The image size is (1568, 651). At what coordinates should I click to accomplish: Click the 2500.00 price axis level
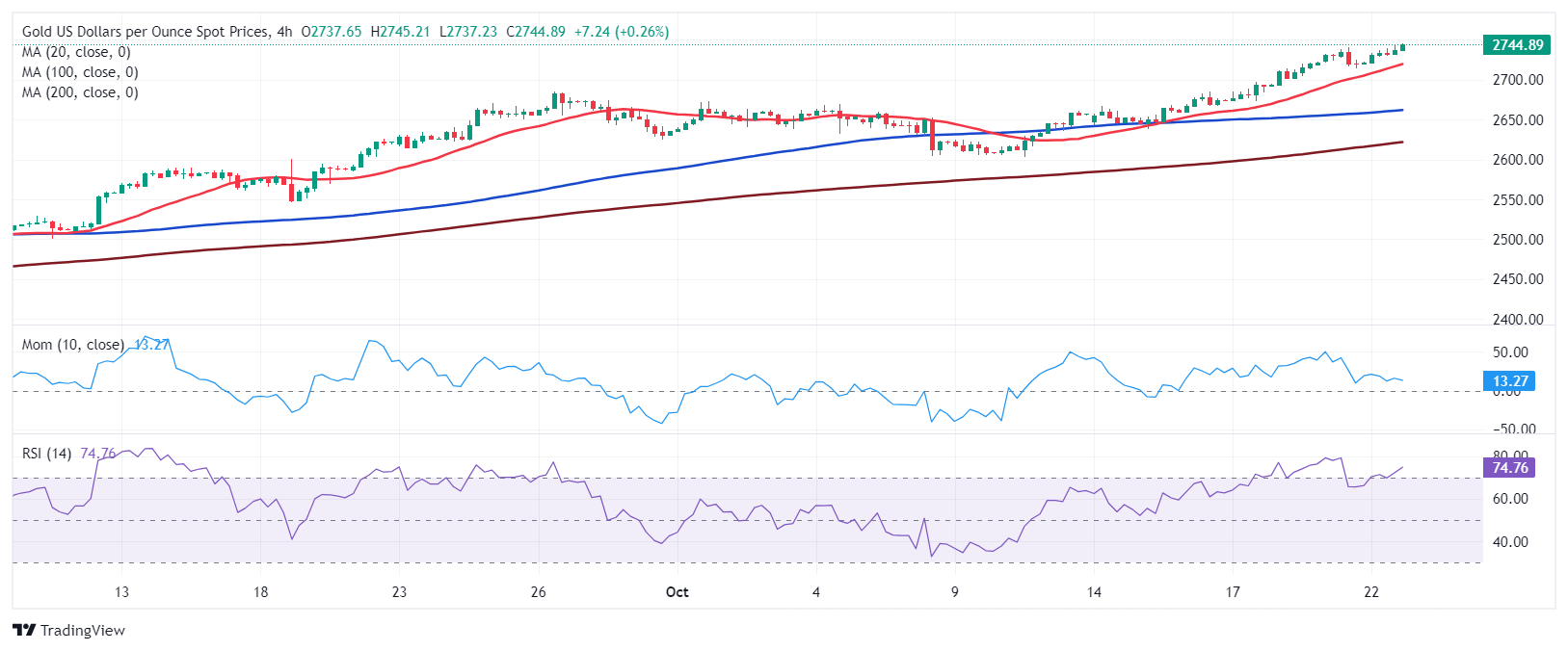1517,240
